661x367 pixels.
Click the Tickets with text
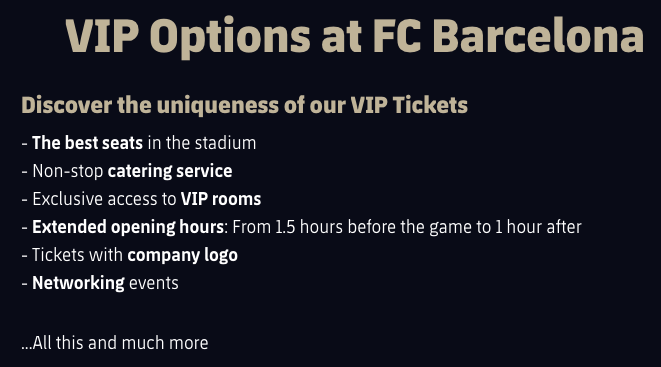point(77,255)
